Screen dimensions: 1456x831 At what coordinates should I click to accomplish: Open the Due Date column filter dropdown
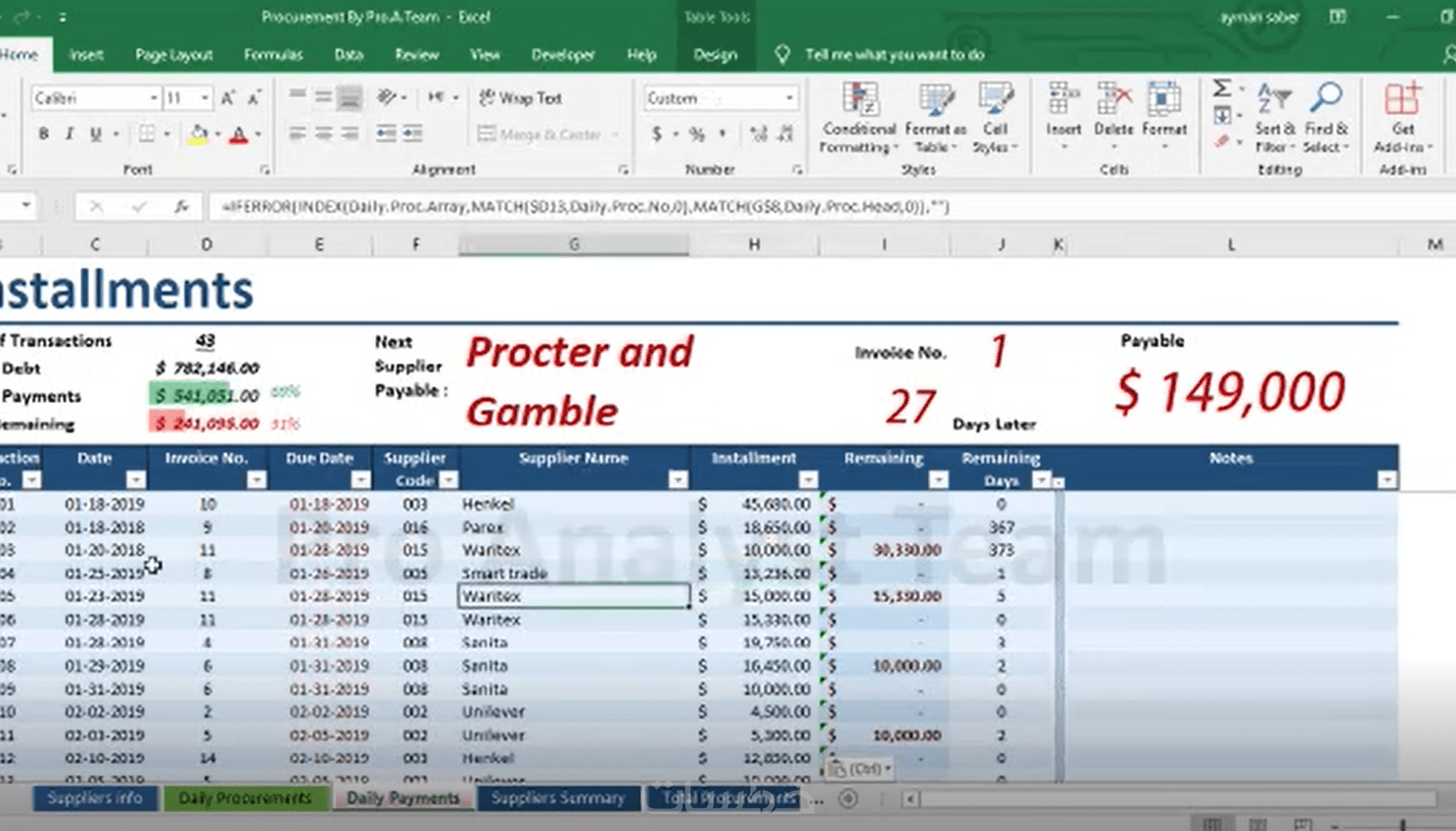361,480
